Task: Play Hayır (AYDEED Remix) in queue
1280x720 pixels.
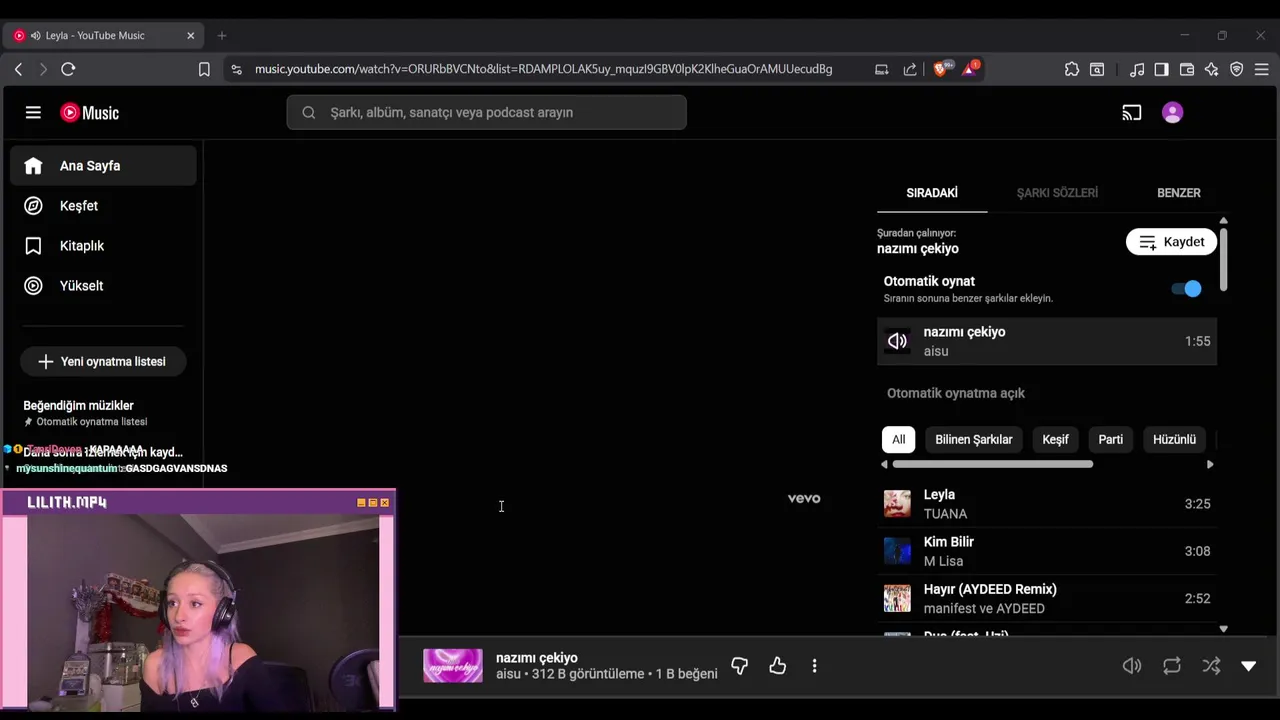Action: point(1047,598)
